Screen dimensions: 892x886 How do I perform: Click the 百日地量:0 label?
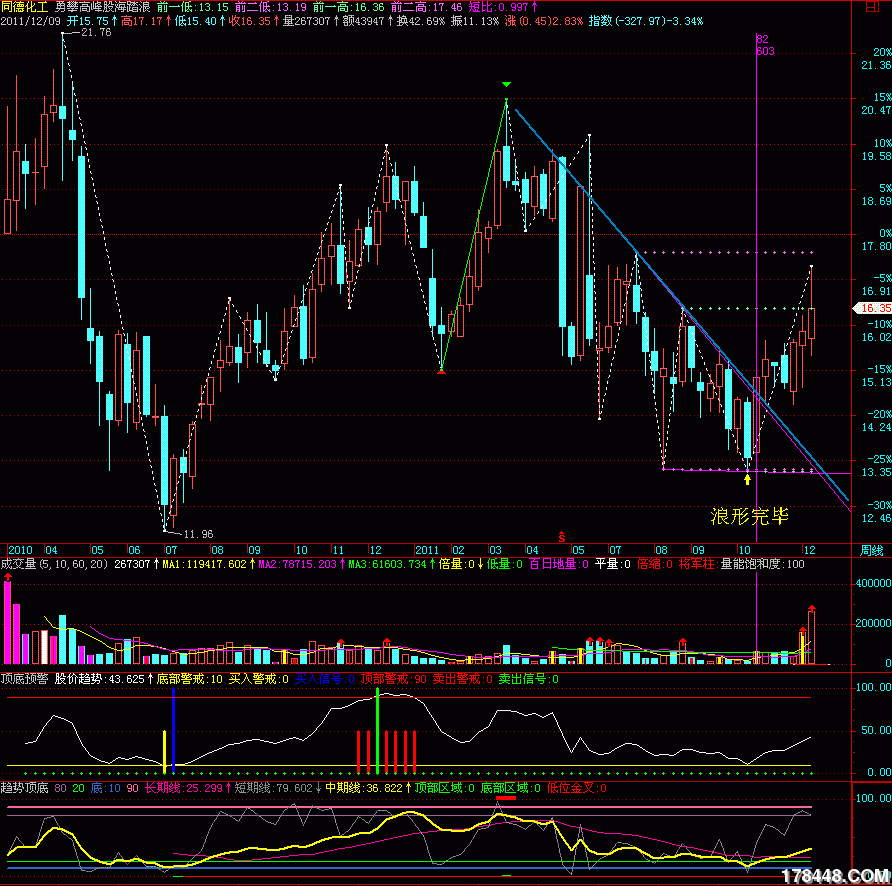coord(559,564)
